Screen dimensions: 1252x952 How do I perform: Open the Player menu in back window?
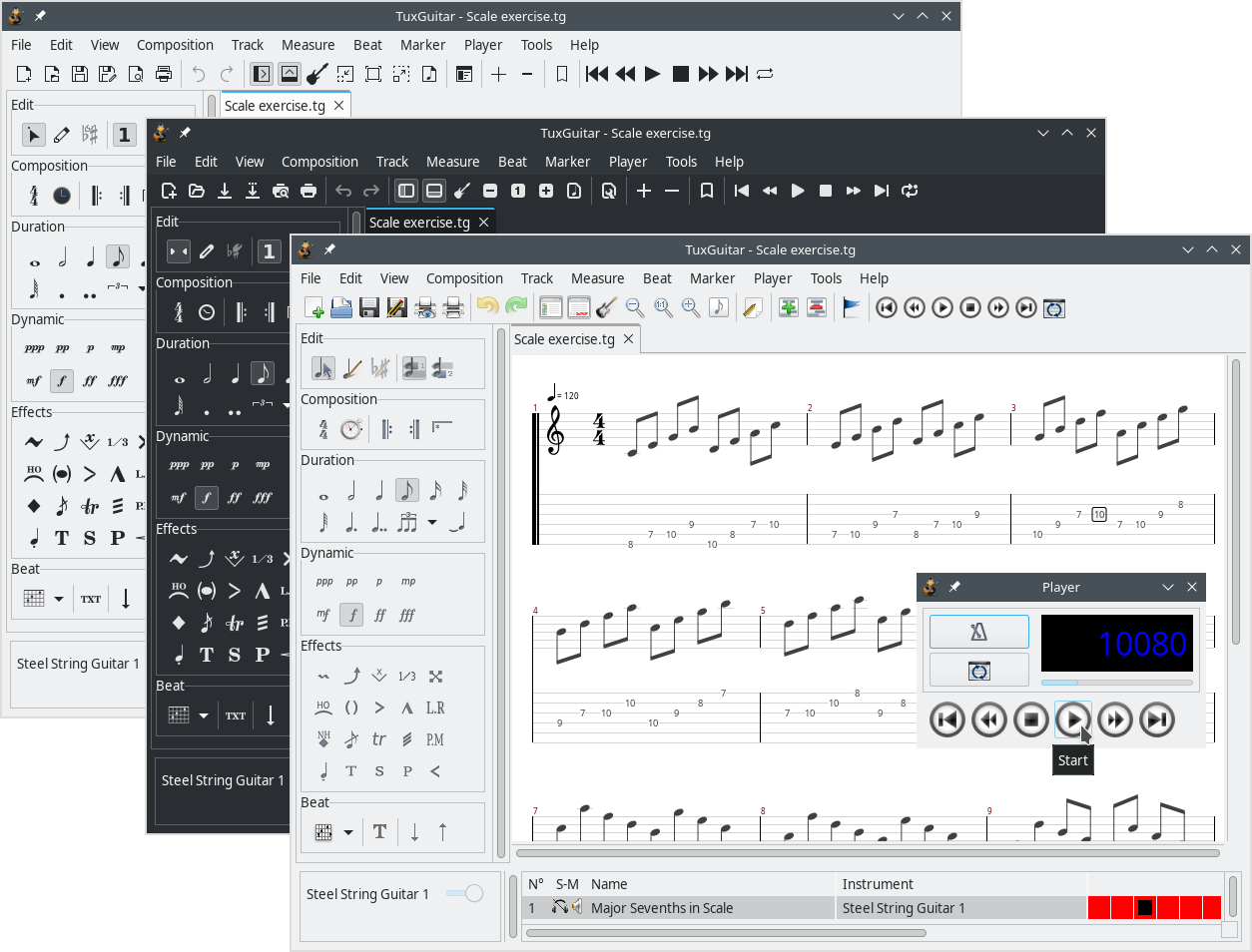pos(483,45)
